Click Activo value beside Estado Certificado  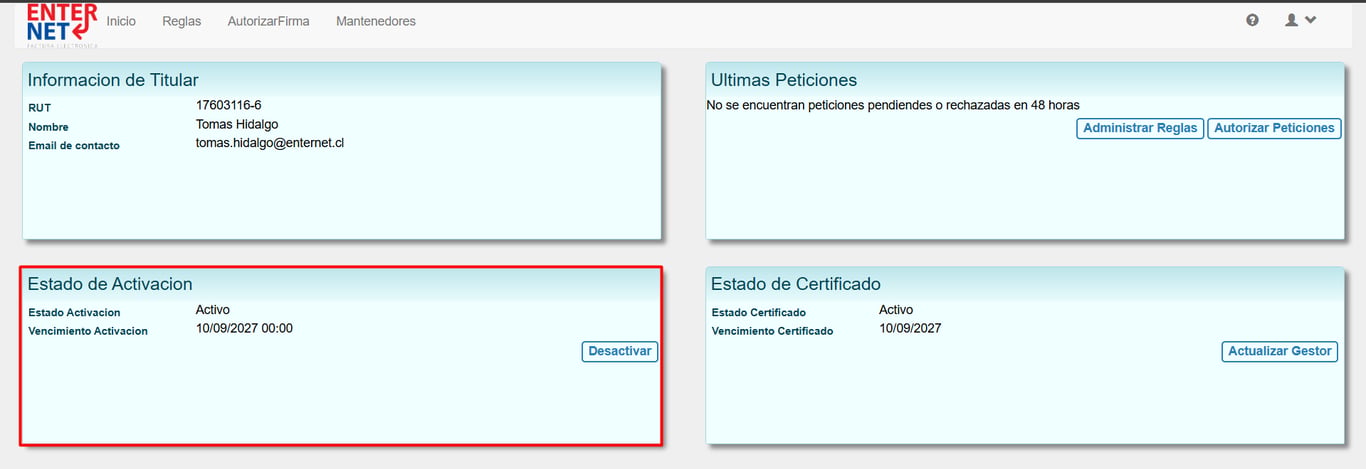pos(896,310)
